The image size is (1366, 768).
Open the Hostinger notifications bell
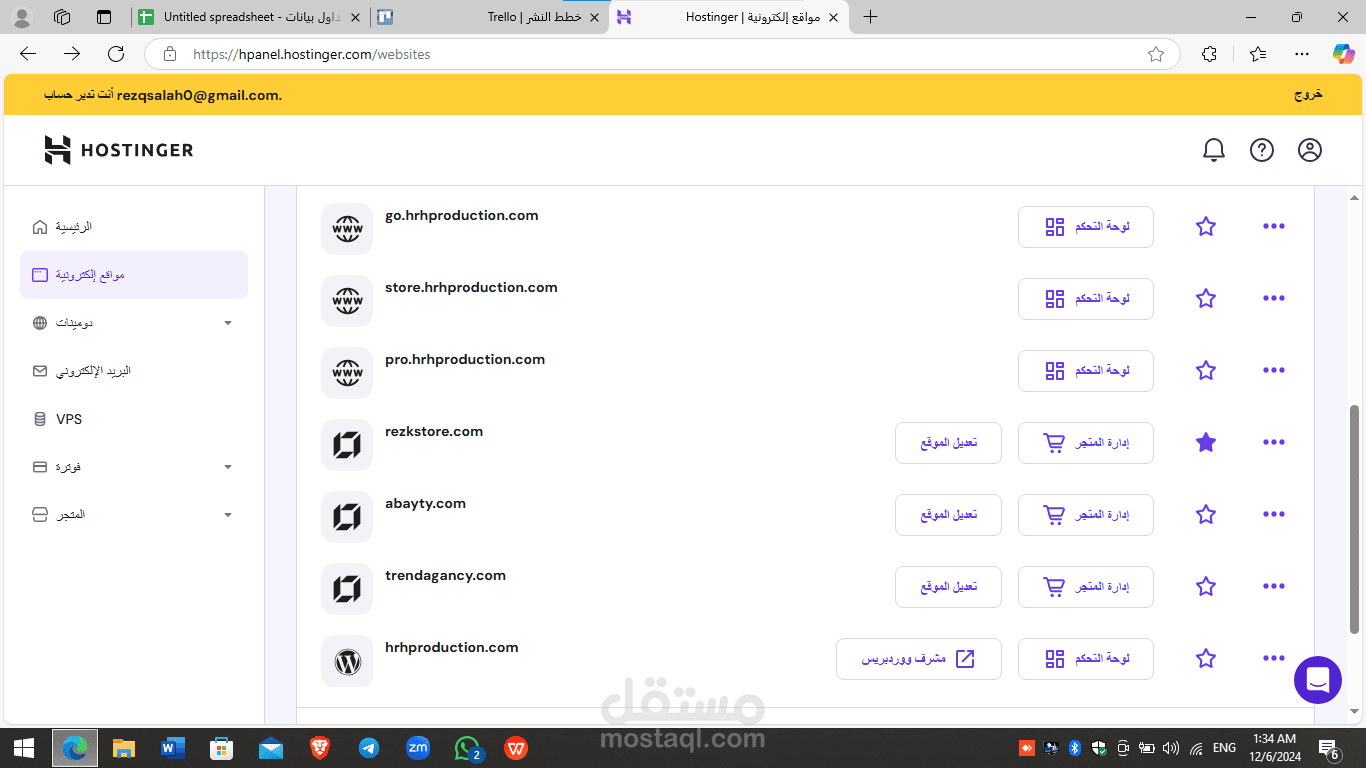click(1213, 150)
